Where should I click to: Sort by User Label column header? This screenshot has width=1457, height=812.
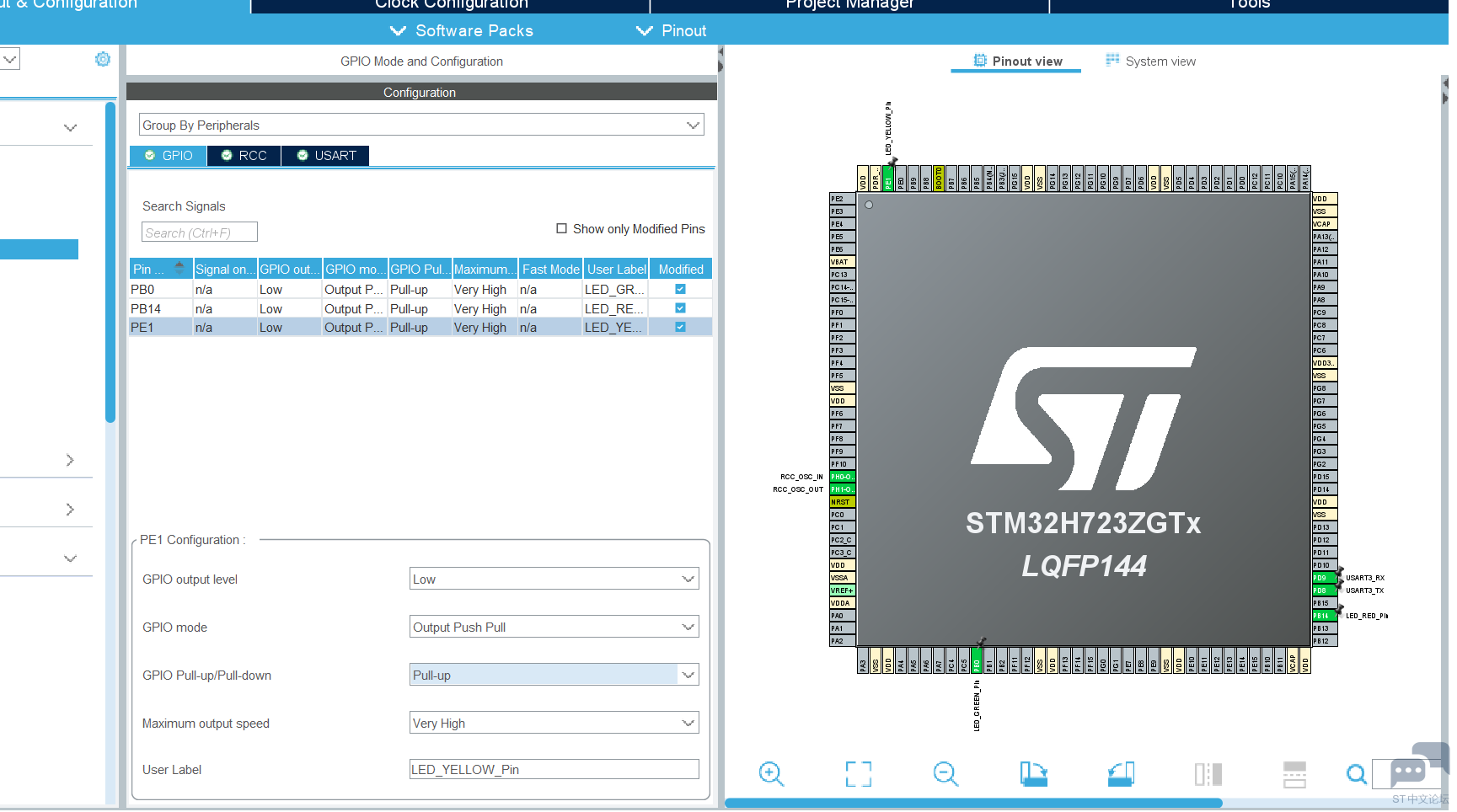coord(616,269)
